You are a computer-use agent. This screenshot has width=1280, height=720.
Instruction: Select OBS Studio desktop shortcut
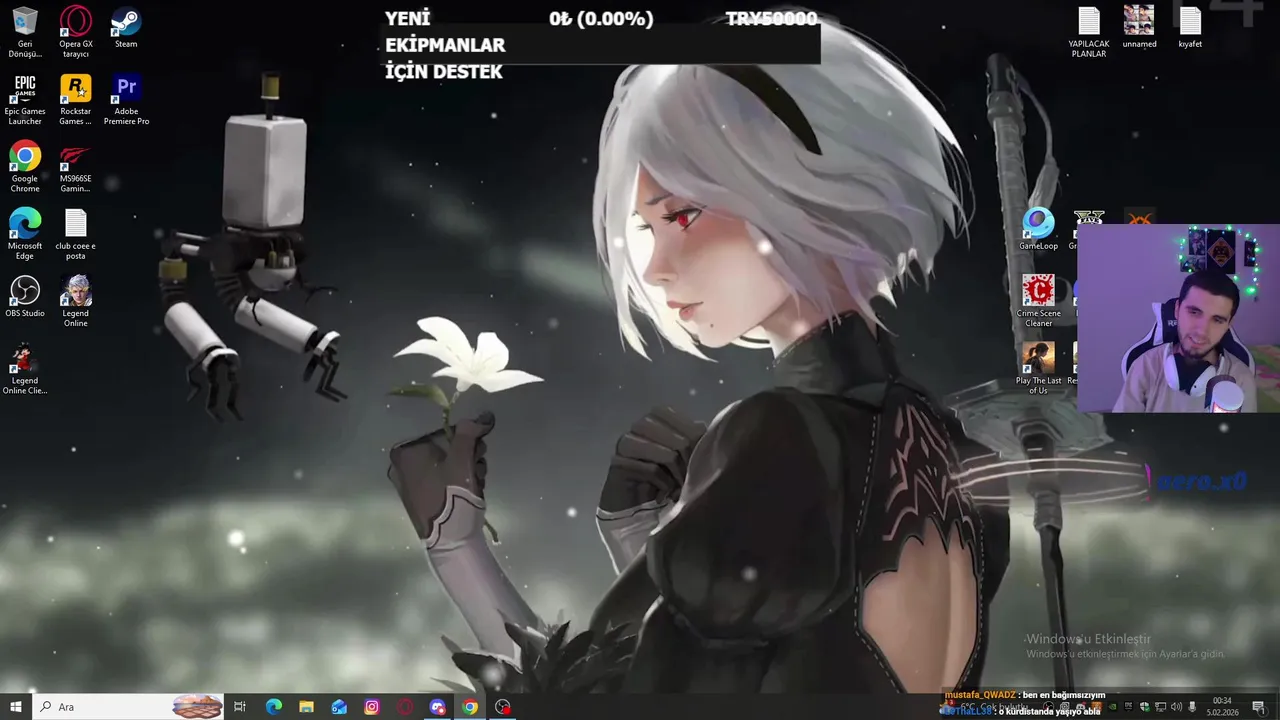point(25,296)
